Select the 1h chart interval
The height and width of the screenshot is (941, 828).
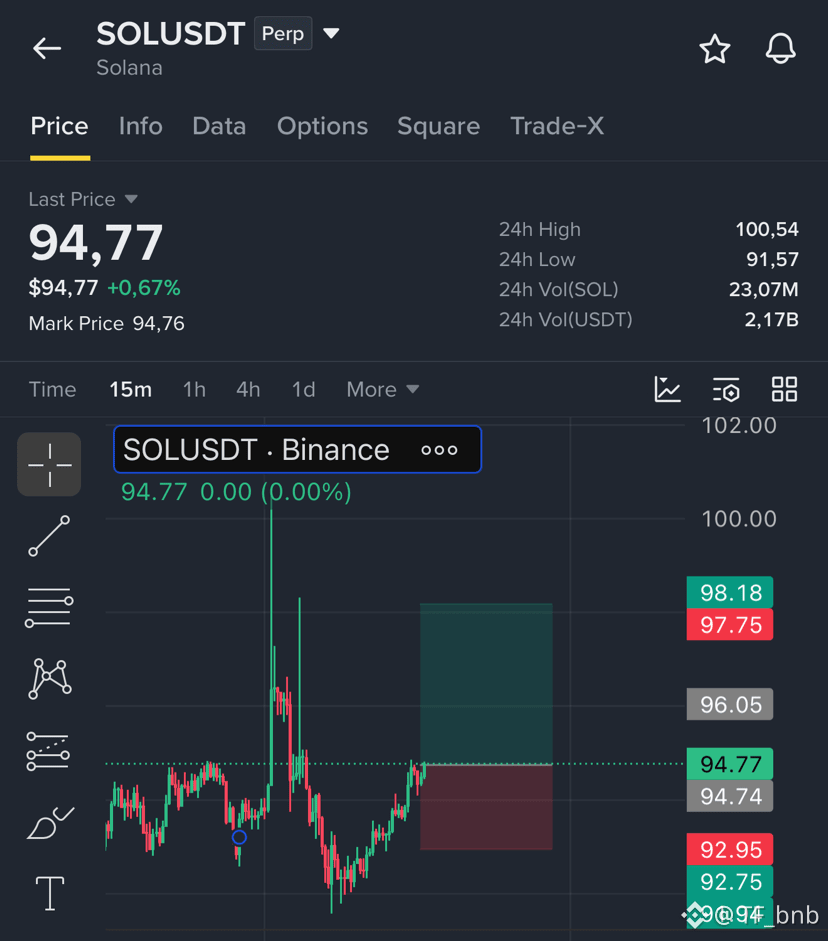(x=194, y=389)
